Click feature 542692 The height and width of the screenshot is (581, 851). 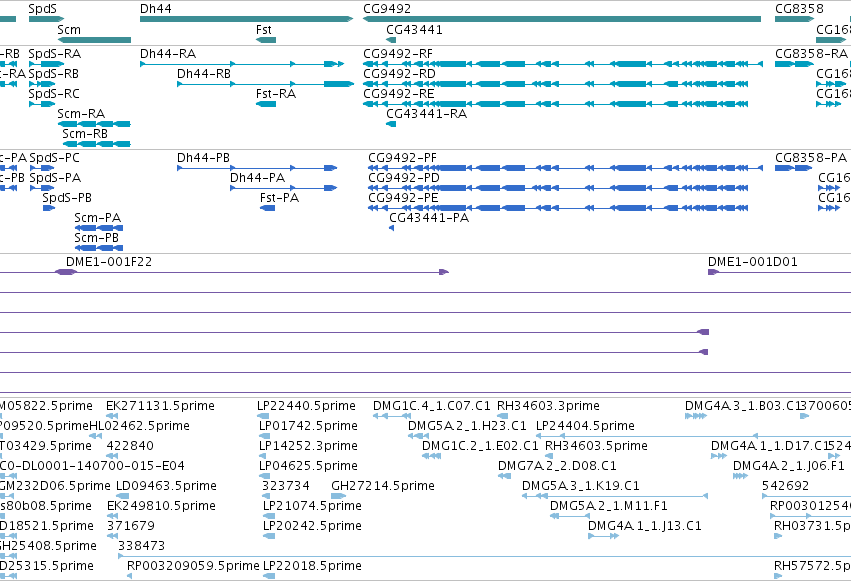pyautogui.click(x=806, y=496)
